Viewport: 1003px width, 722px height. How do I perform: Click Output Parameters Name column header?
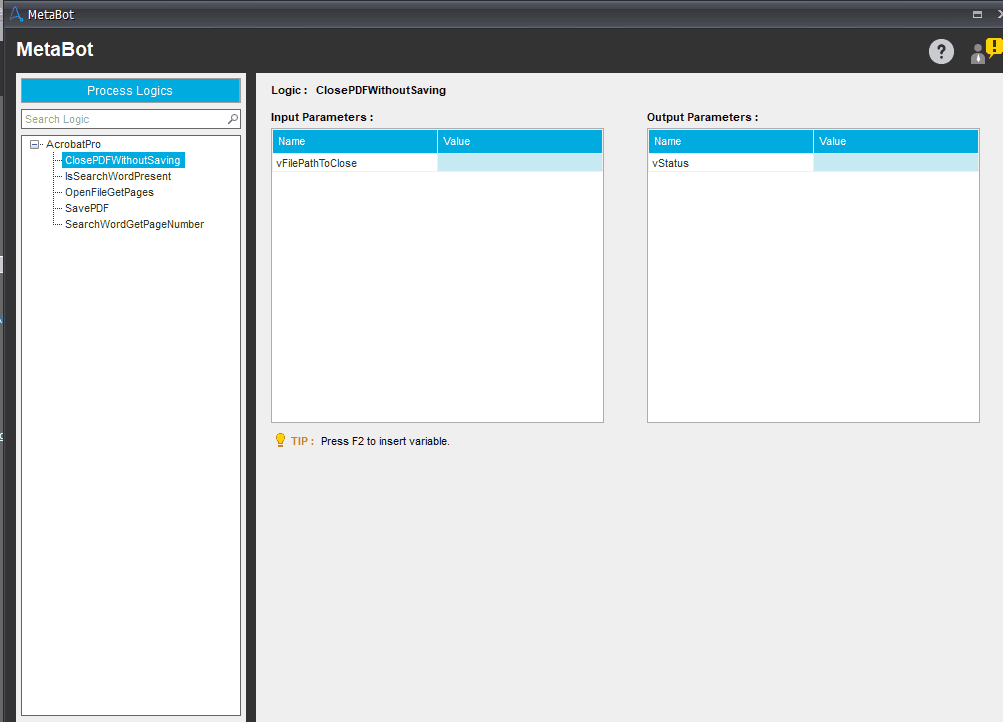tap(731, 141)
